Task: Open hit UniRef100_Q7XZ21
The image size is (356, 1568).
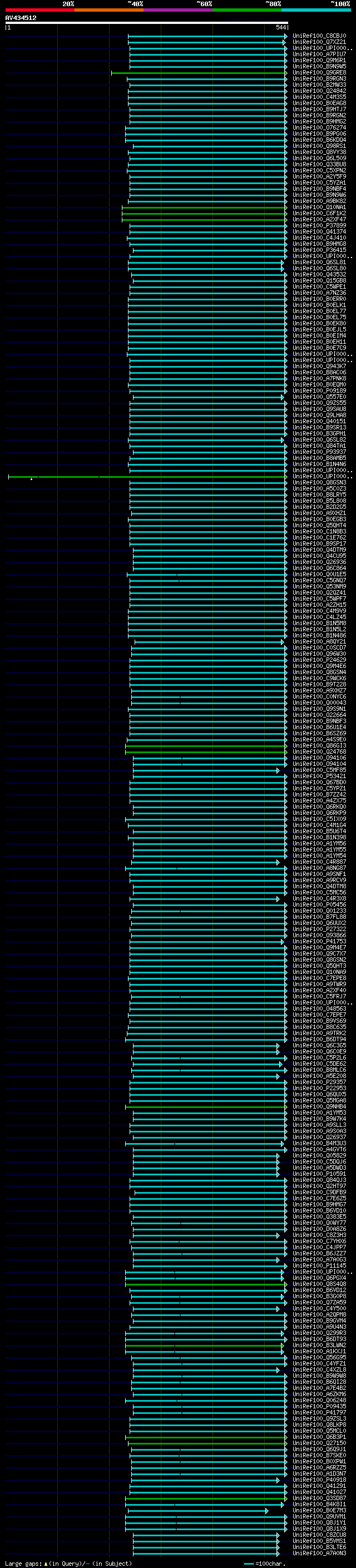Action: pos(319,42)
